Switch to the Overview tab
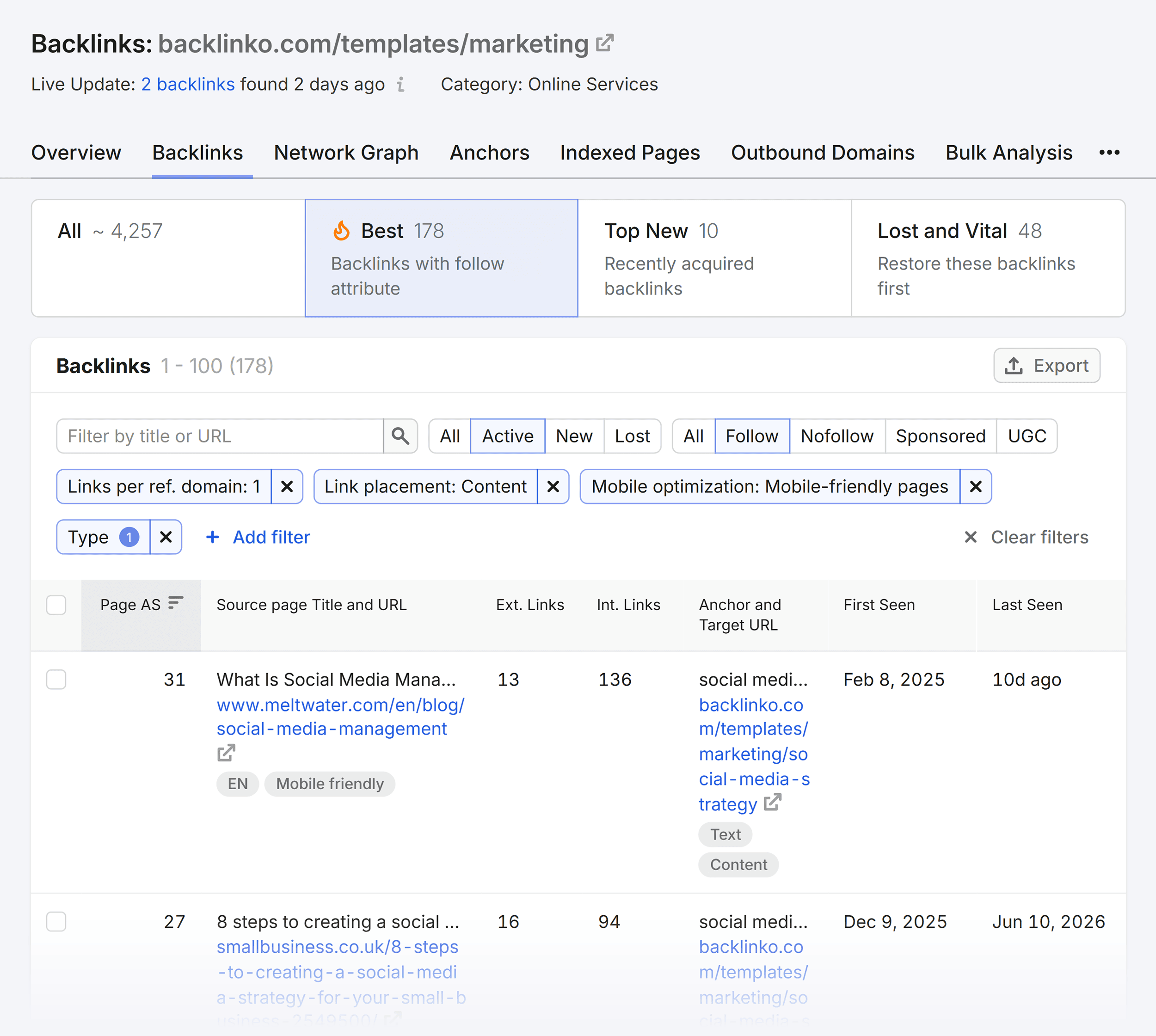 coord(76,153)
